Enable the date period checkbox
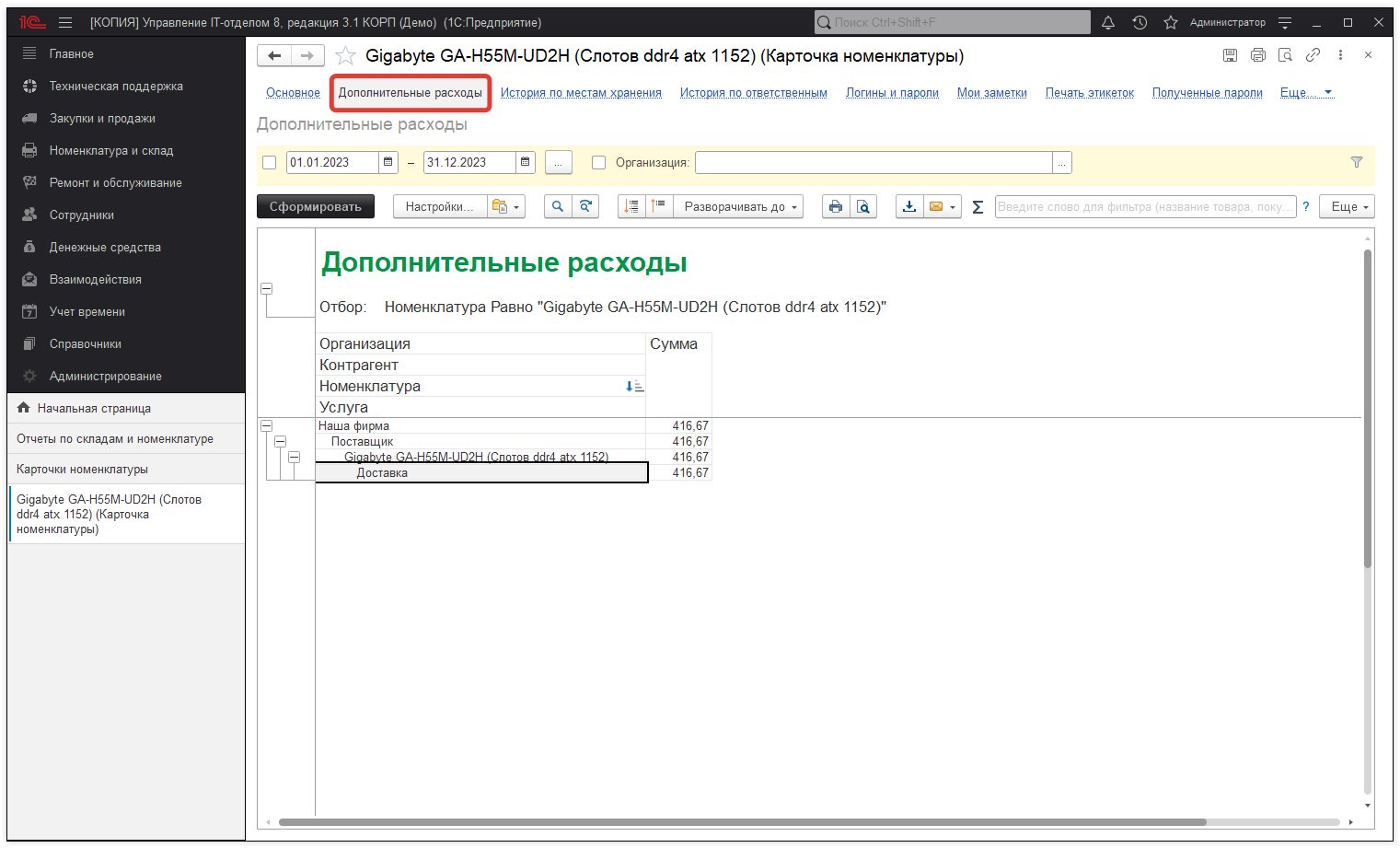Viewport: 1400px width, 848px height. click(269, 162)
